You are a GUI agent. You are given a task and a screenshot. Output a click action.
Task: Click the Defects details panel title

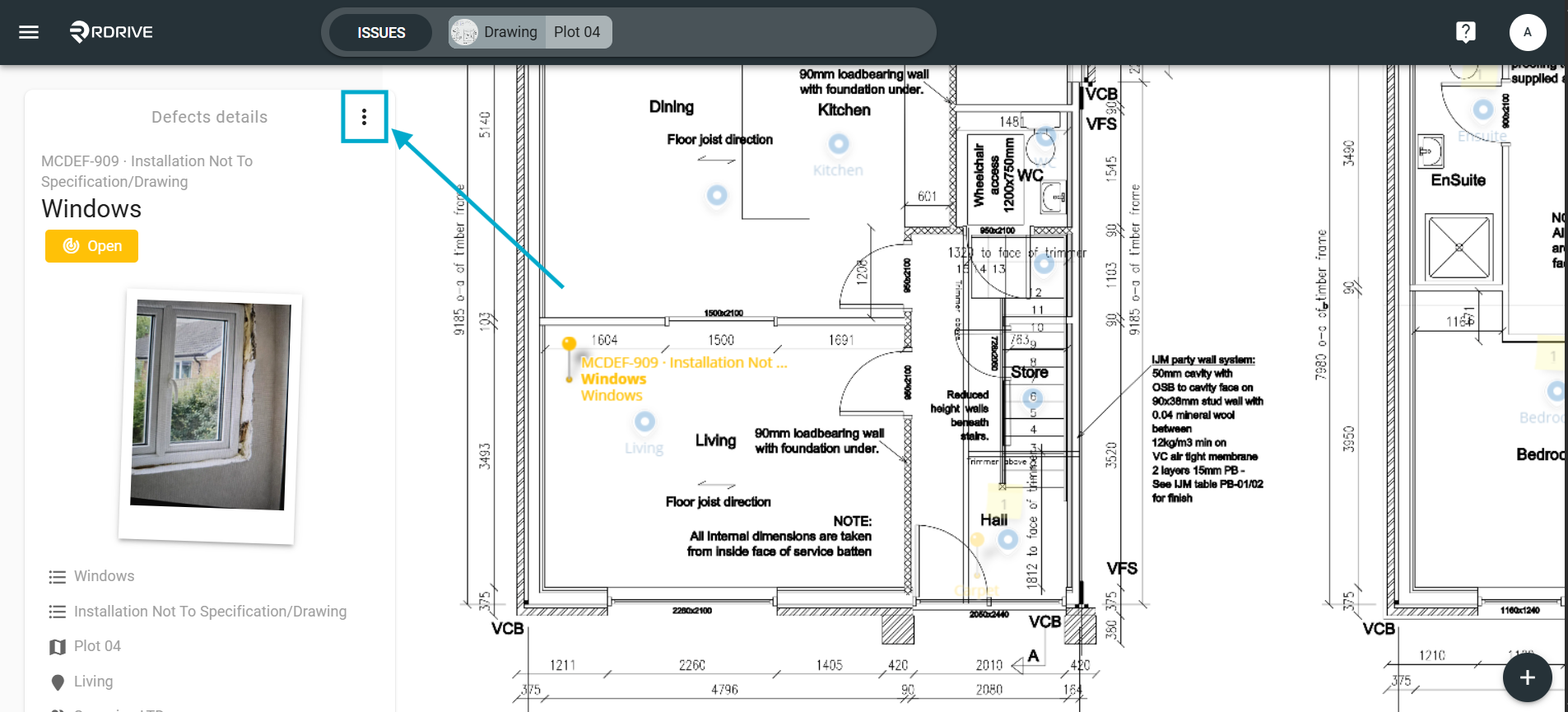coord(210,117)
